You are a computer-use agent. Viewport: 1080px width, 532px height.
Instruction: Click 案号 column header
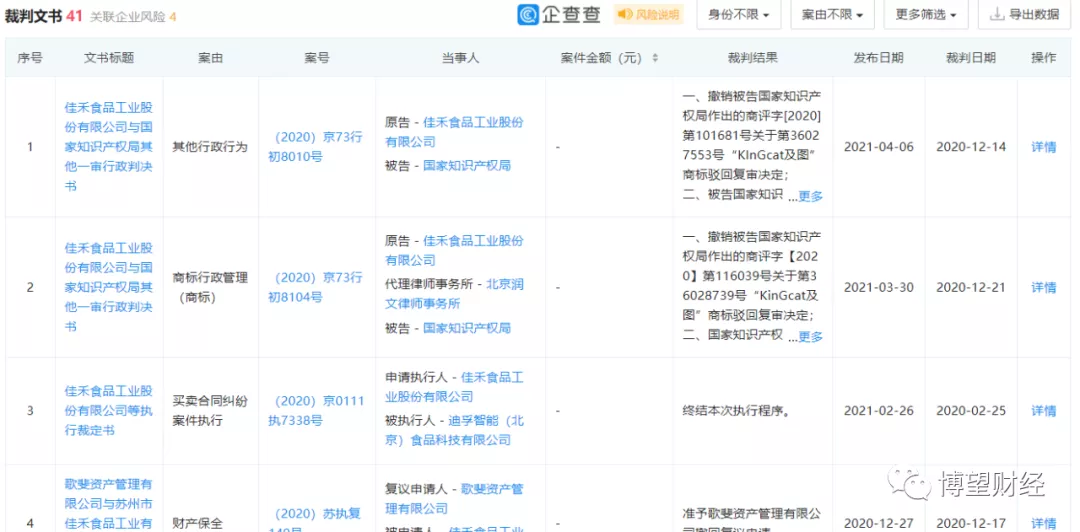pos(316,59)
